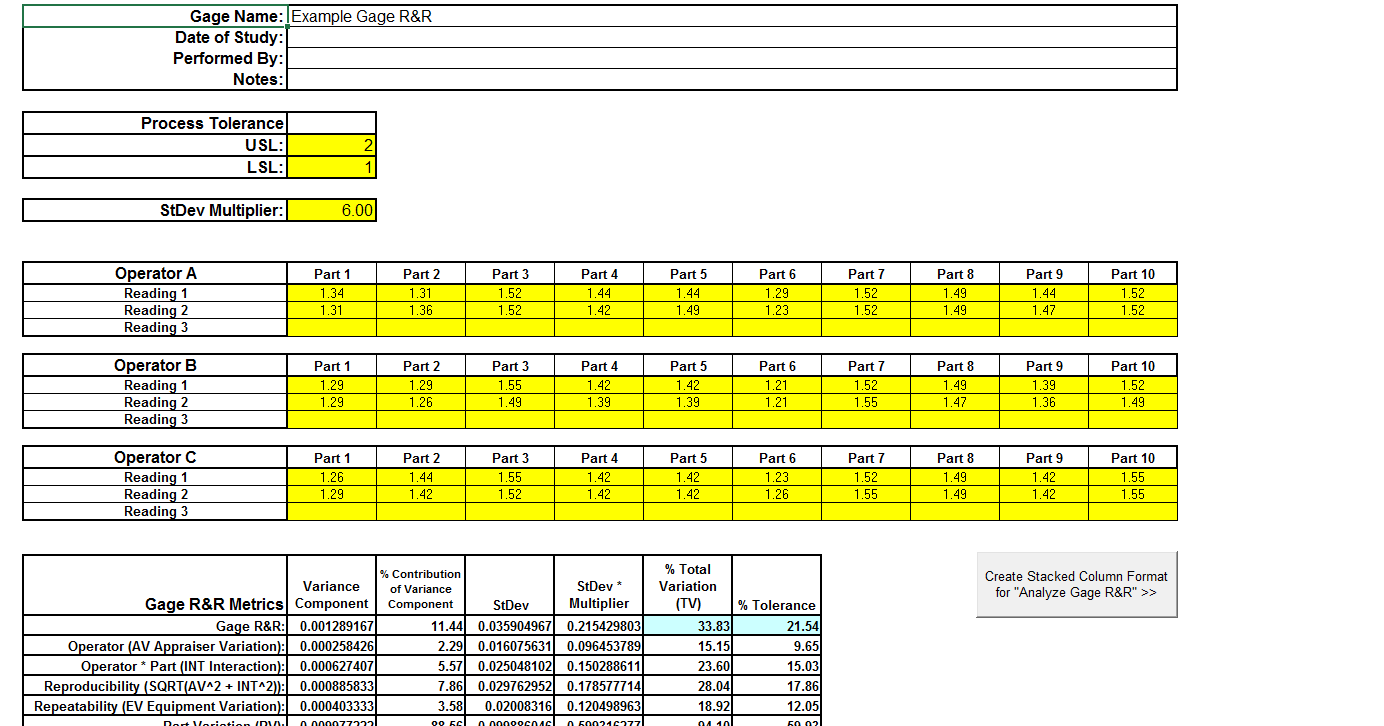Select the Repeatability (EV Equipment Variation) row label
Viewport: 1384px width, 726px height.
(155, 706)
